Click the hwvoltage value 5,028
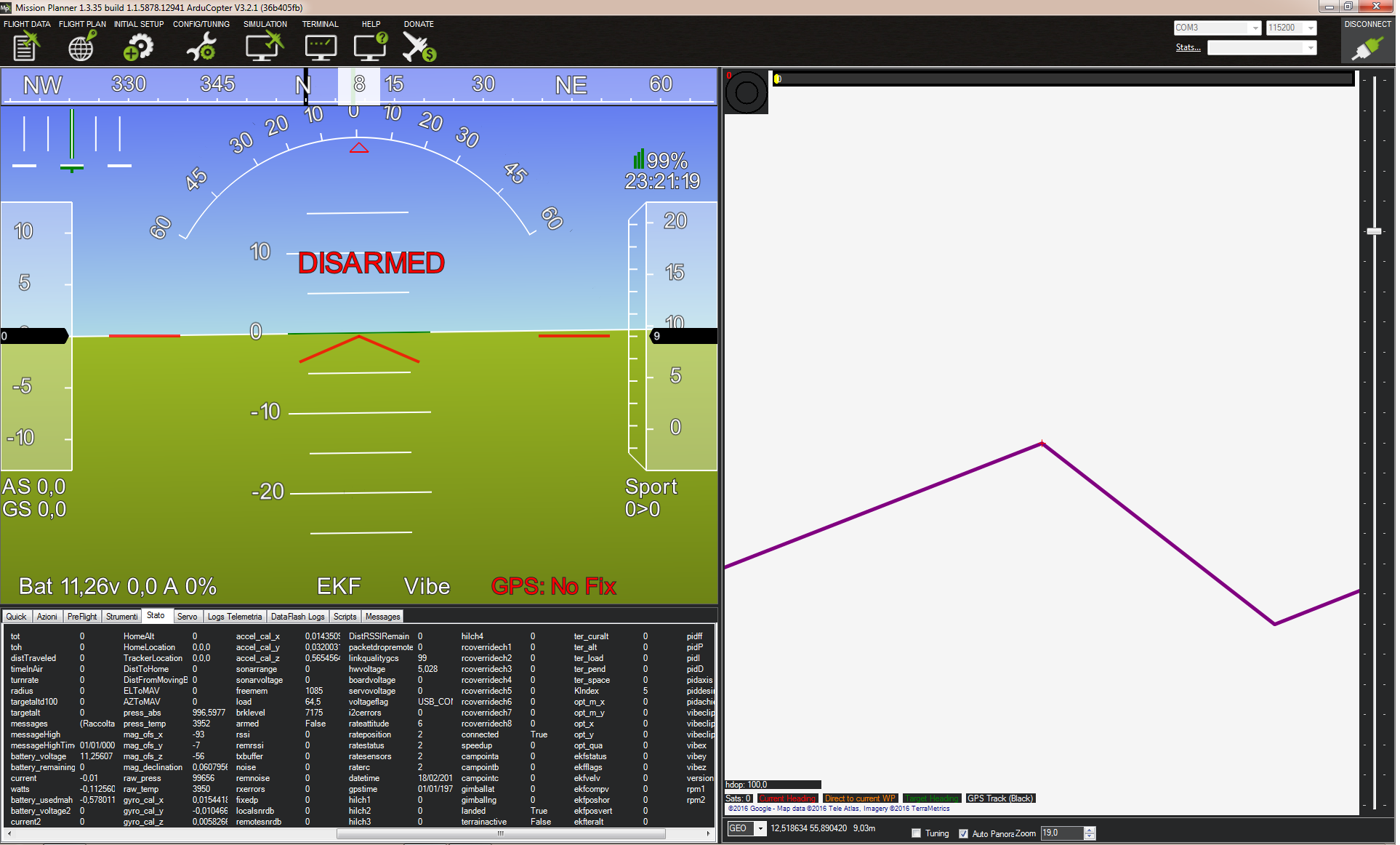 pyautogui.click(x=428, y=669)
